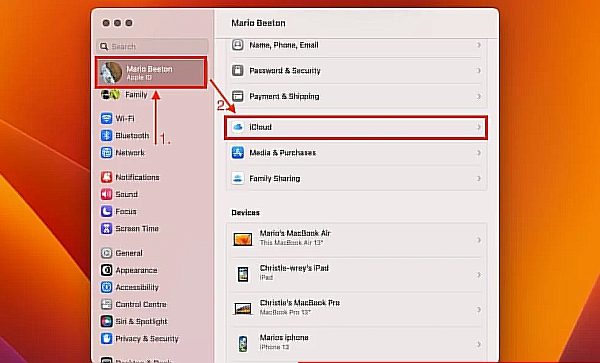Expand the iCloud row chevron

[x=479, y=127]
